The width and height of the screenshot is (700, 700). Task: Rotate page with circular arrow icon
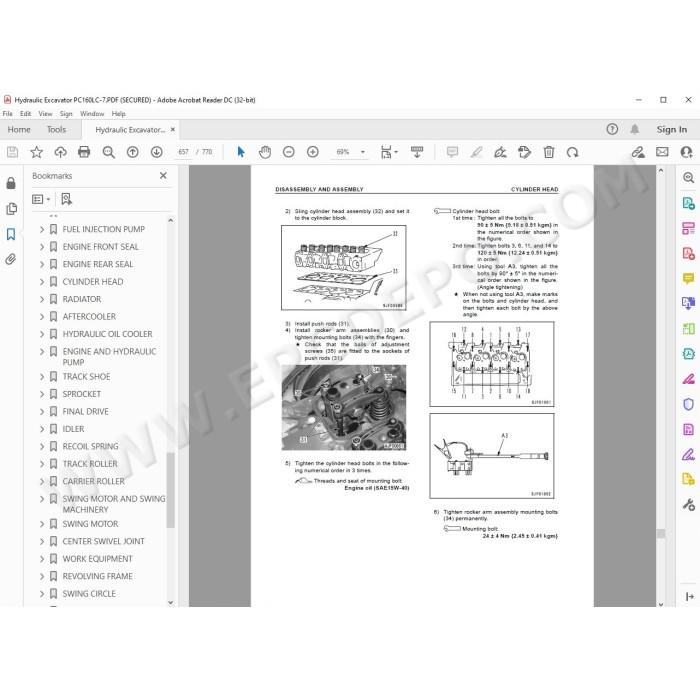pos(572,152)
